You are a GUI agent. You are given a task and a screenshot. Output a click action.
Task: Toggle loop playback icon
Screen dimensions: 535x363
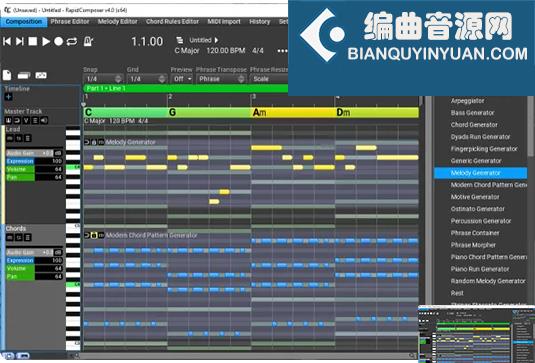click(72, 41)
